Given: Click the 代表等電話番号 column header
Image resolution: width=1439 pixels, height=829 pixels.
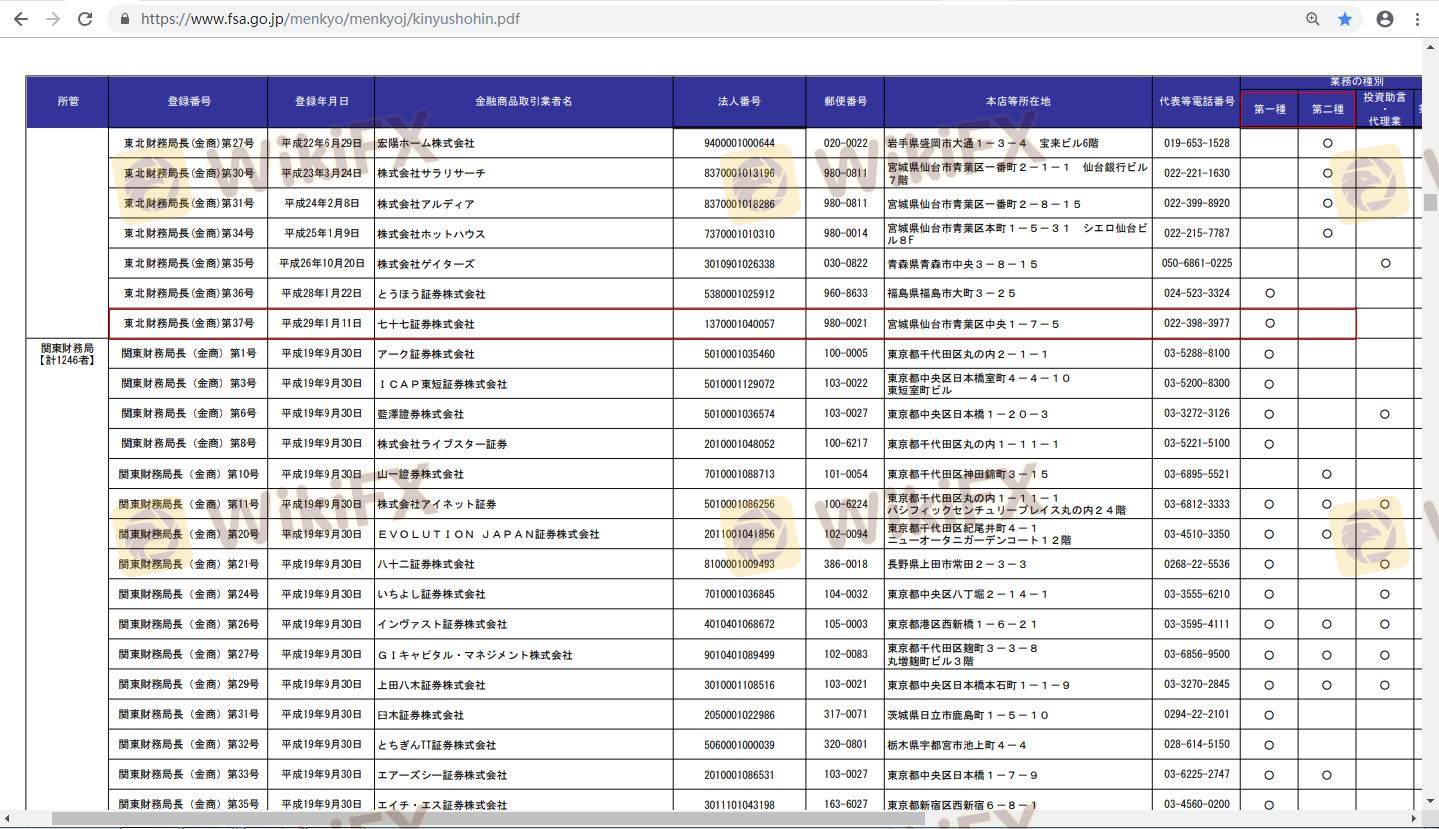Looking at the screenshot, I should [x=1196, y=102].
